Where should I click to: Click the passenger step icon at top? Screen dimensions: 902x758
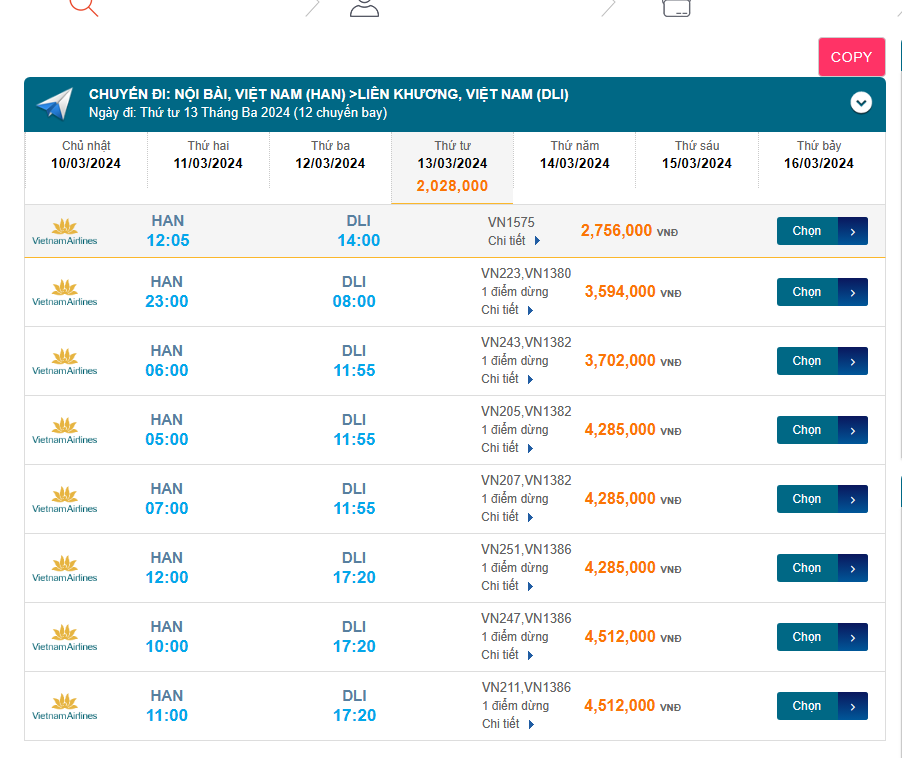364,7
